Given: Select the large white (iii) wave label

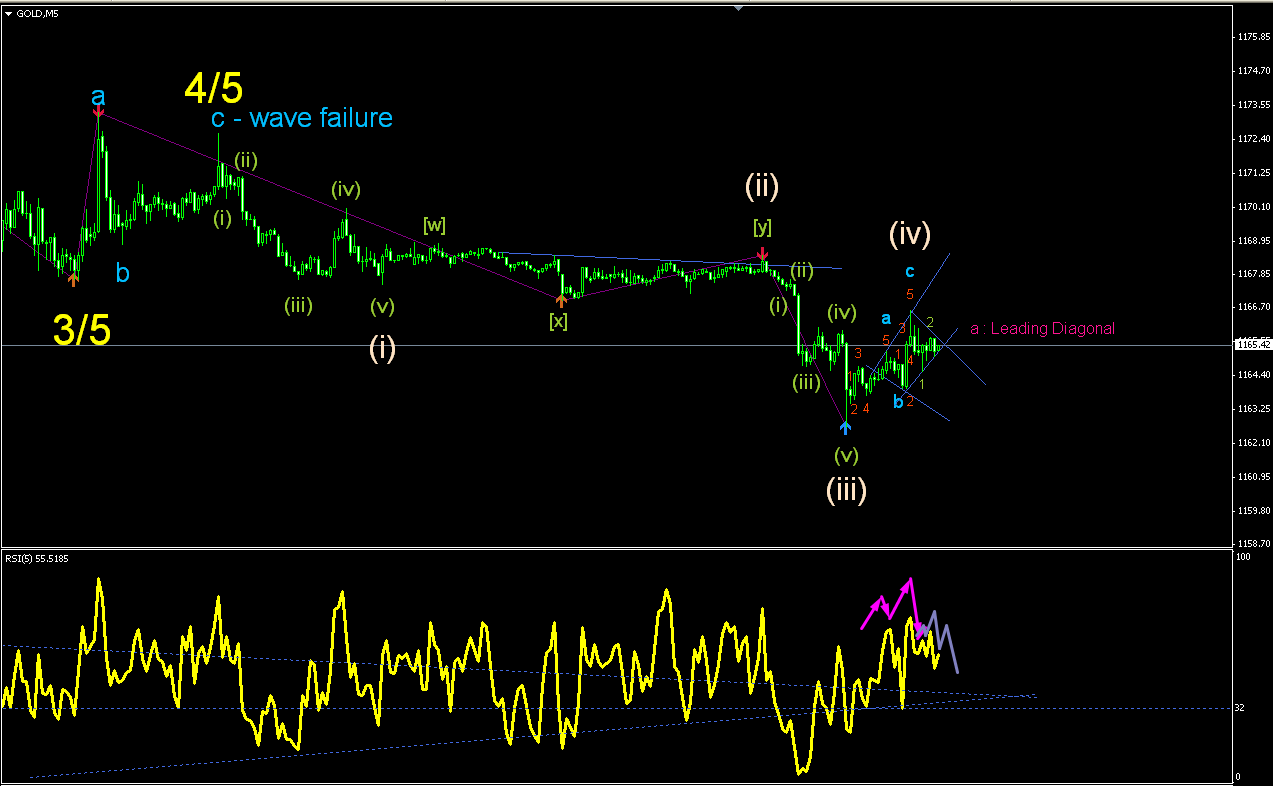Looking at the screenshot, I should [846, 489].
